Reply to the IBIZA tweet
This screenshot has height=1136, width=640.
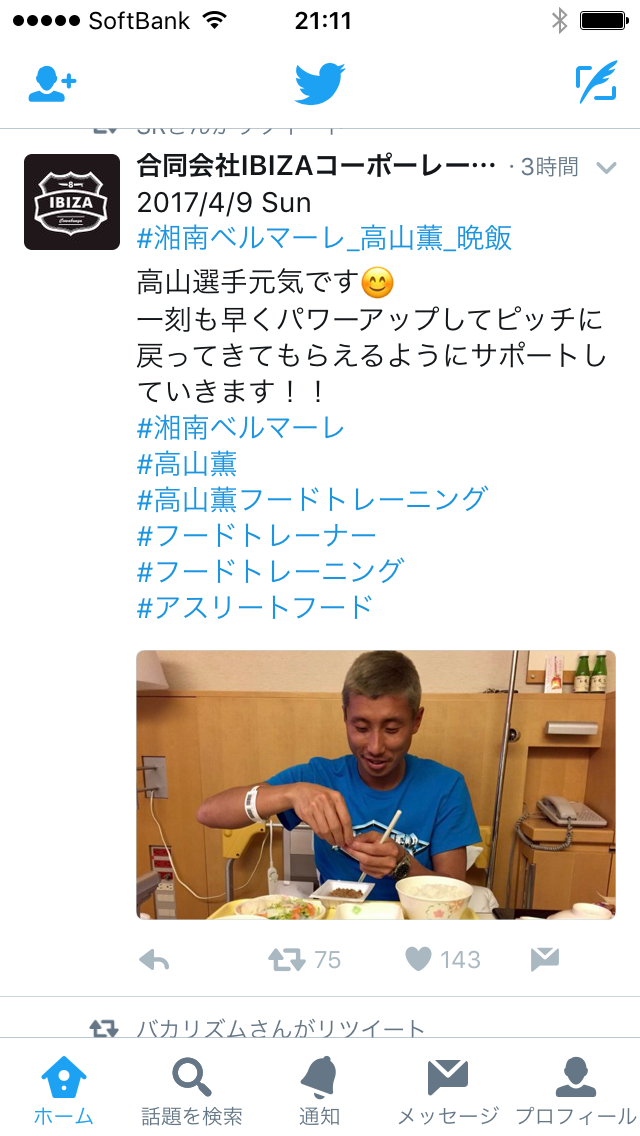point(154,960)
